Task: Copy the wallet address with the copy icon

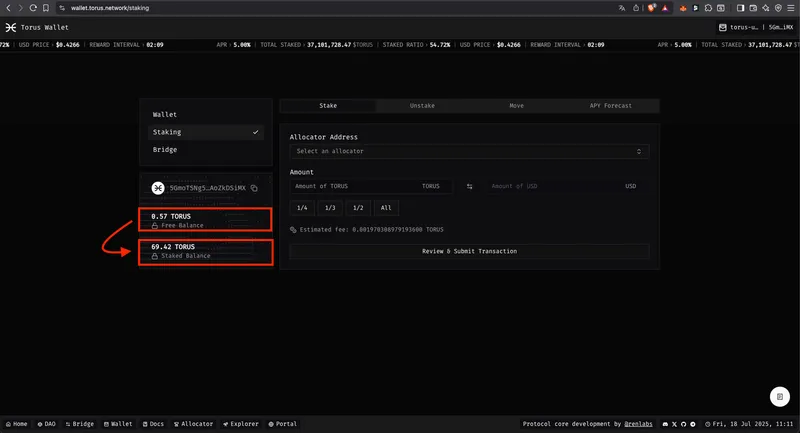Action: (x=255, y=188)
